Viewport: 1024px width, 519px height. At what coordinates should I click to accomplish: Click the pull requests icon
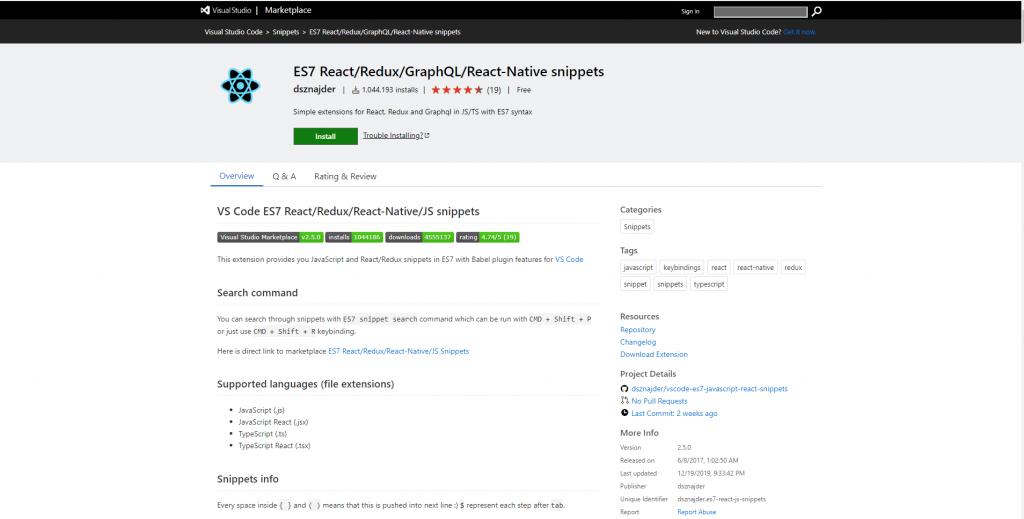coord(624,401)
